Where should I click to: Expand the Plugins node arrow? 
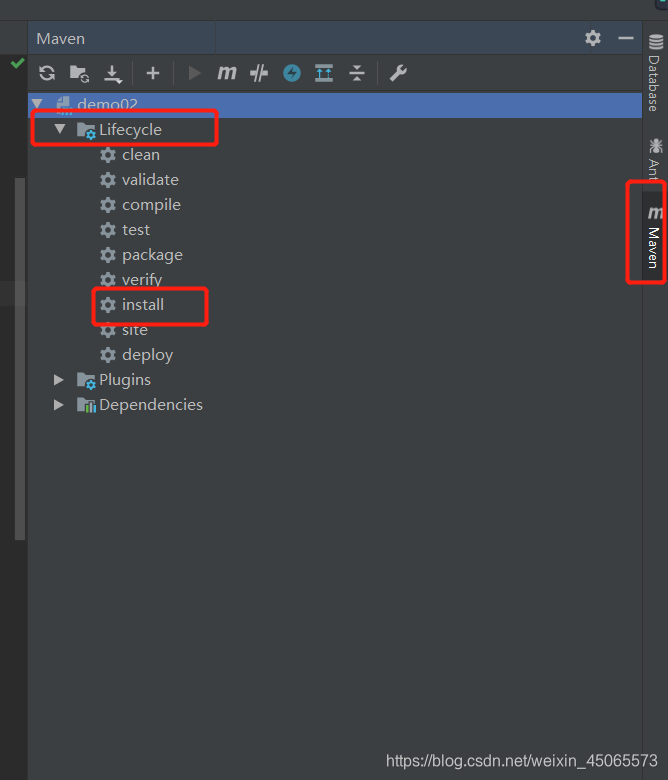point(59,380)
